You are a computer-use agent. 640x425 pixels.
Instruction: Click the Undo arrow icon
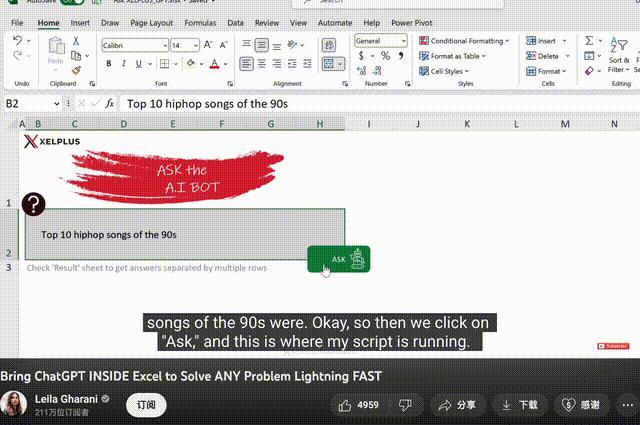tap(17, 40)
